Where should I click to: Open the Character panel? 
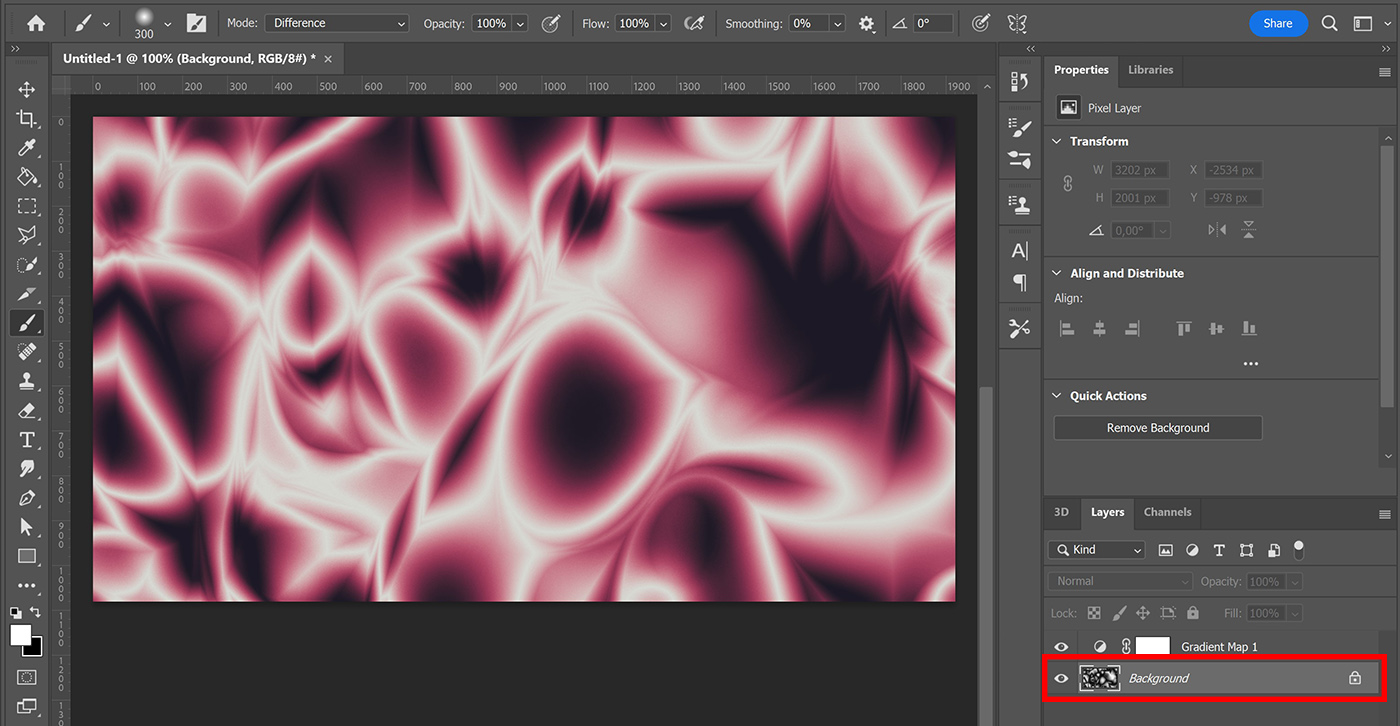(x=1019, y=250)
